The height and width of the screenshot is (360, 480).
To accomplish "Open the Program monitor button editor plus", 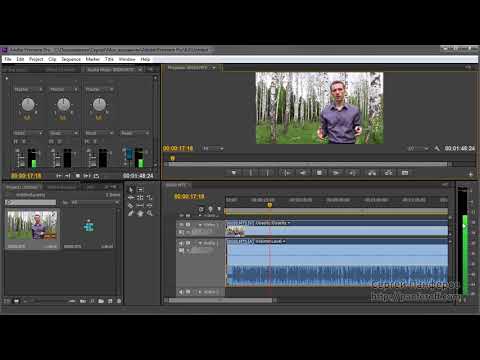I will pyautogui.click(x=471, y=174).
